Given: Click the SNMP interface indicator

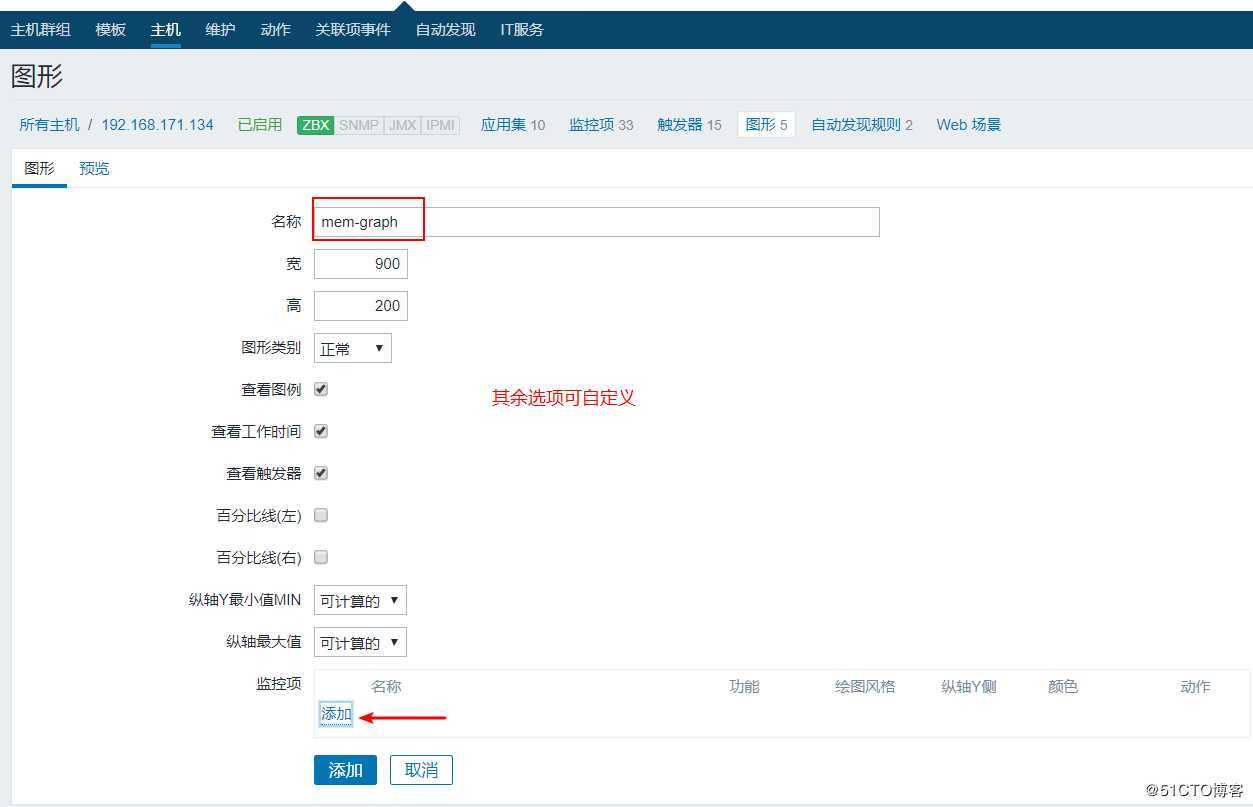Looking at the screenshot, I should point(358,125).
